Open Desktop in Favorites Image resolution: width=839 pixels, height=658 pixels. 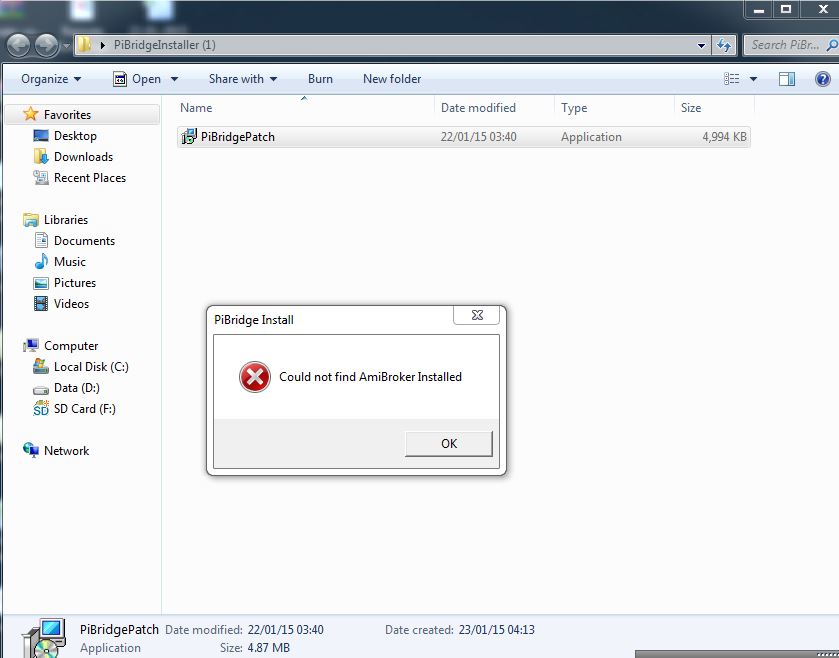[x=75, y=136]
